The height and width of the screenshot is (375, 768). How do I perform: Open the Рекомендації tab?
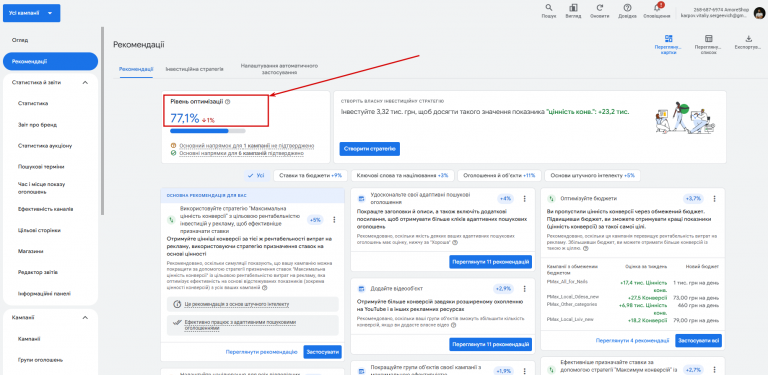(x=136, y=69)
